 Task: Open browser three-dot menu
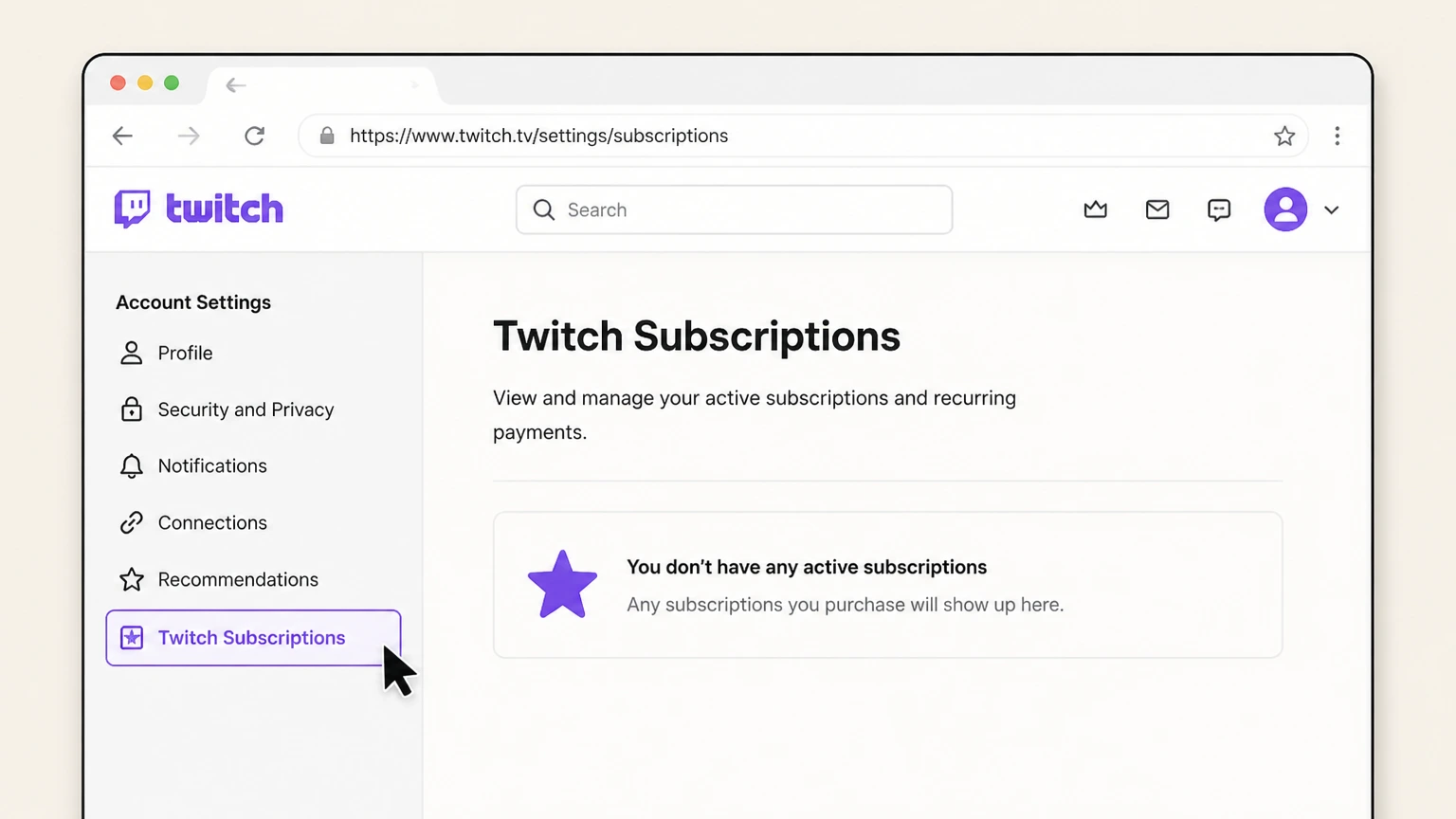coord(1337,136)
